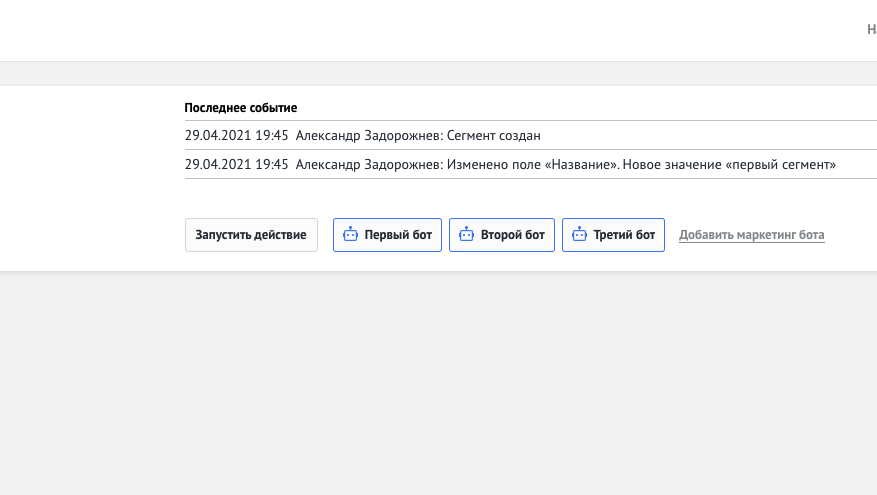Click the robot icon on Второй бот
Image resolution: width=877 pixels, height=495 pixels.
466,234
